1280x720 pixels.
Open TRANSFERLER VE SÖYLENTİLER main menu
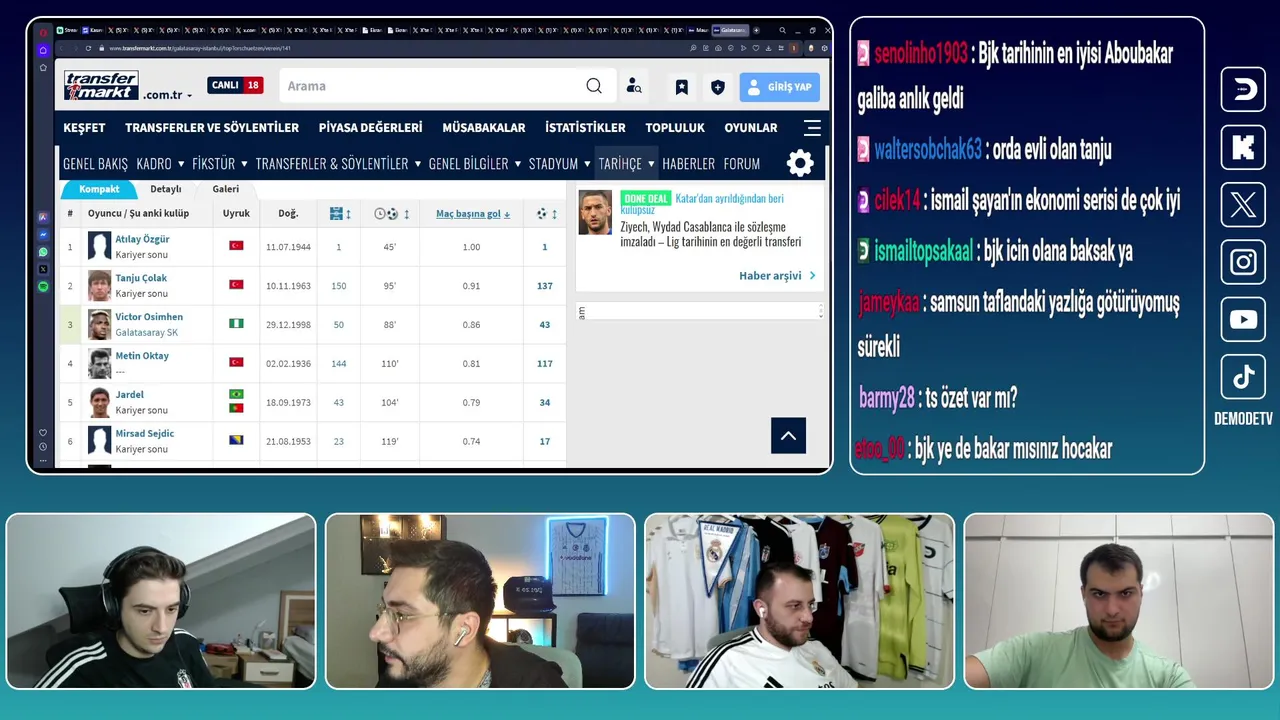point(212,128)
